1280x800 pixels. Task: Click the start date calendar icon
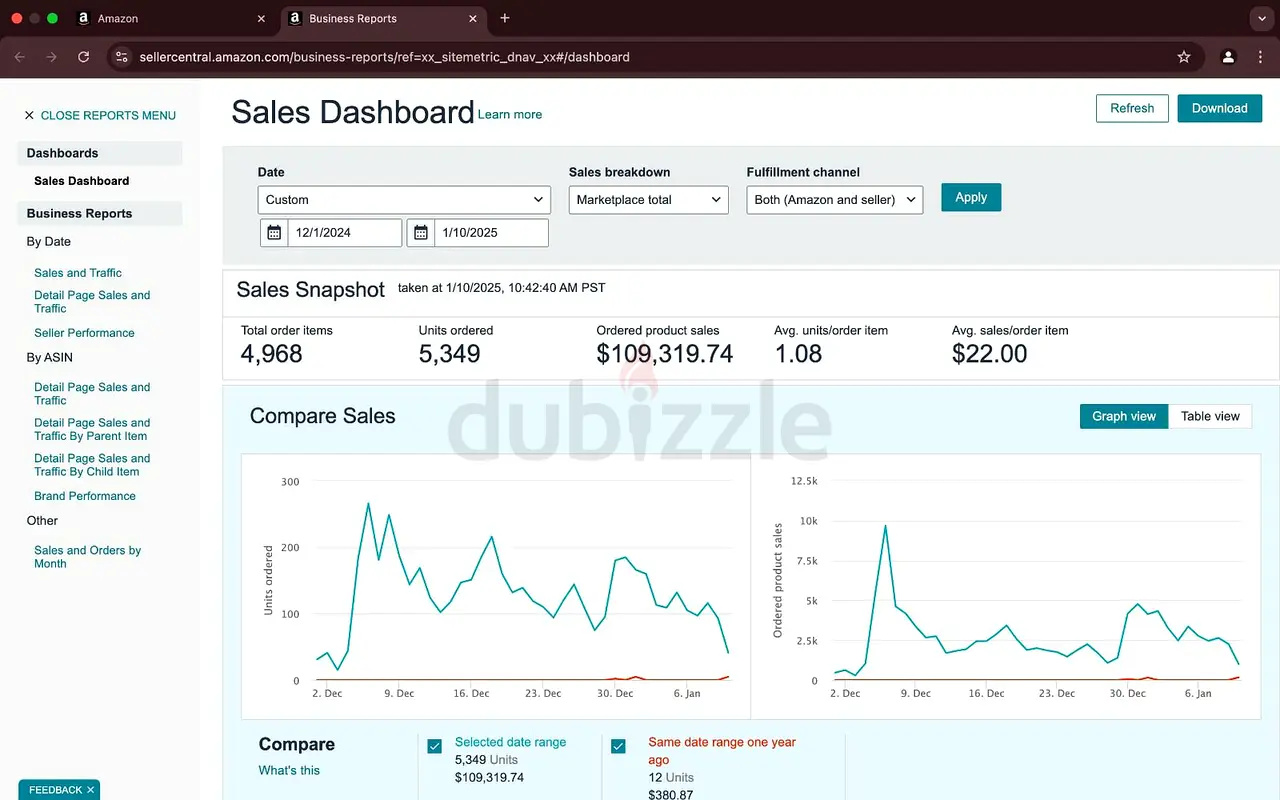coord(274,233)
